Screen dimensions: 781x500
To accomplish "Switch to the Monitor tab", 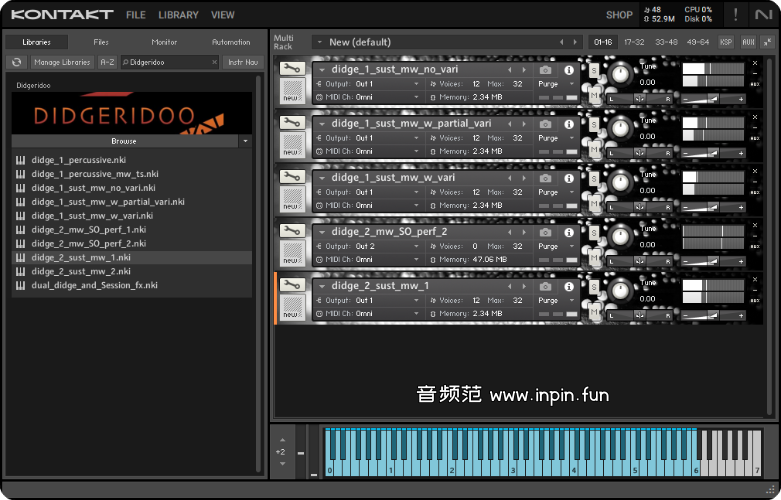I will point(164,42).
